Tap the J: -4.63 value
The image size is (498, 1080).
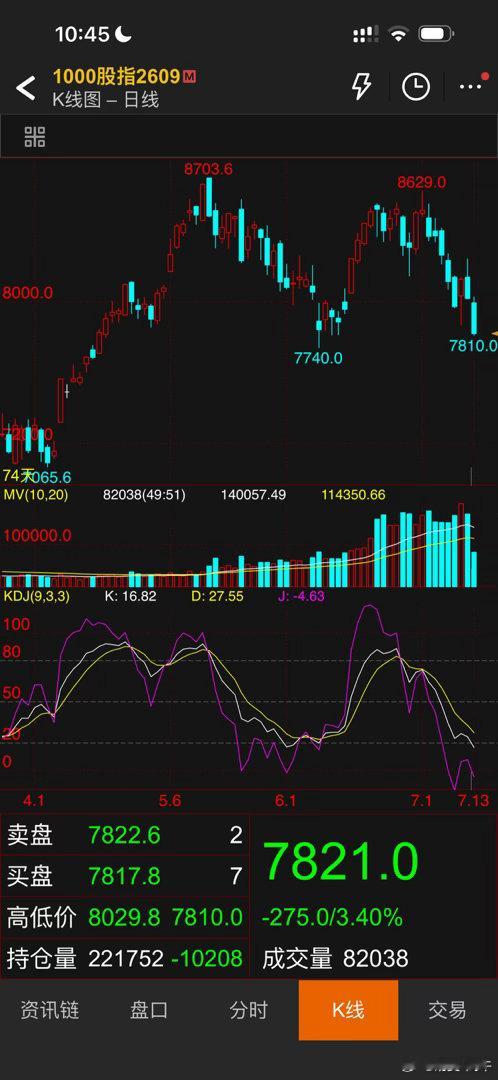click(301, 596)
